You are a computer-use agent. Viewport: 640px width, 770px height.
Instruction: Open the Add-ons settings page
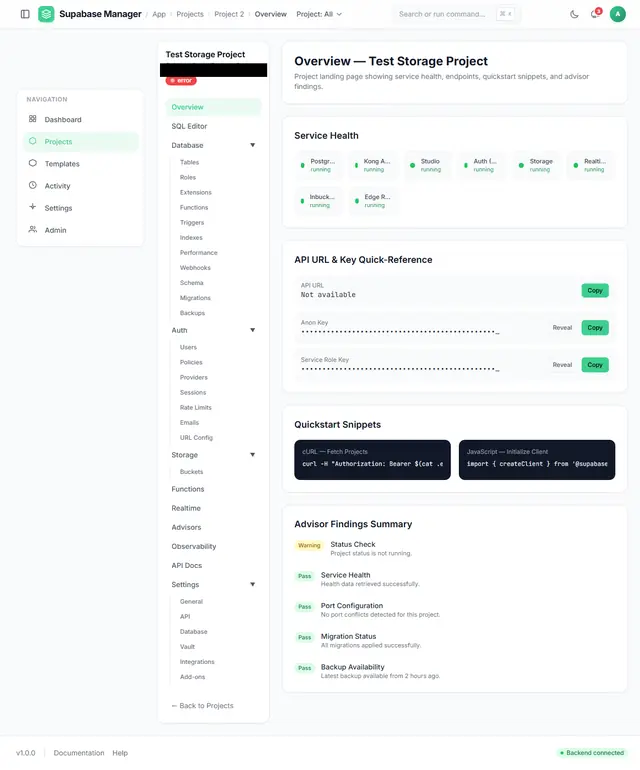pyautogui.click(x=193, y=677)
